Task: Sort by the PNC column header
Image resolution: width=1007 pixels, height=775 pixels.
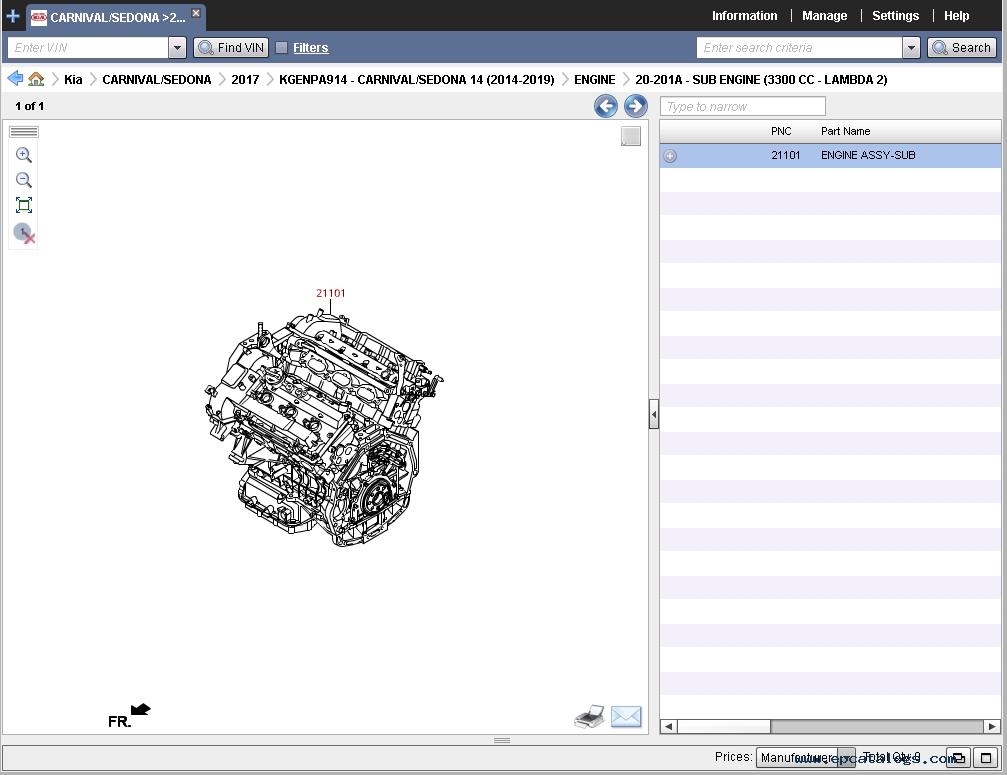Action: tap(781, 131)
